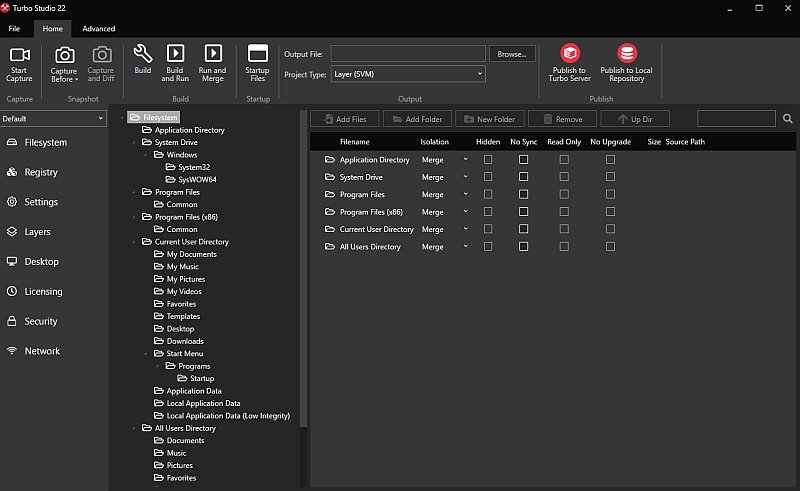
Task: Toggle No Sync for All Users Directory
Action: click(523, 247)
